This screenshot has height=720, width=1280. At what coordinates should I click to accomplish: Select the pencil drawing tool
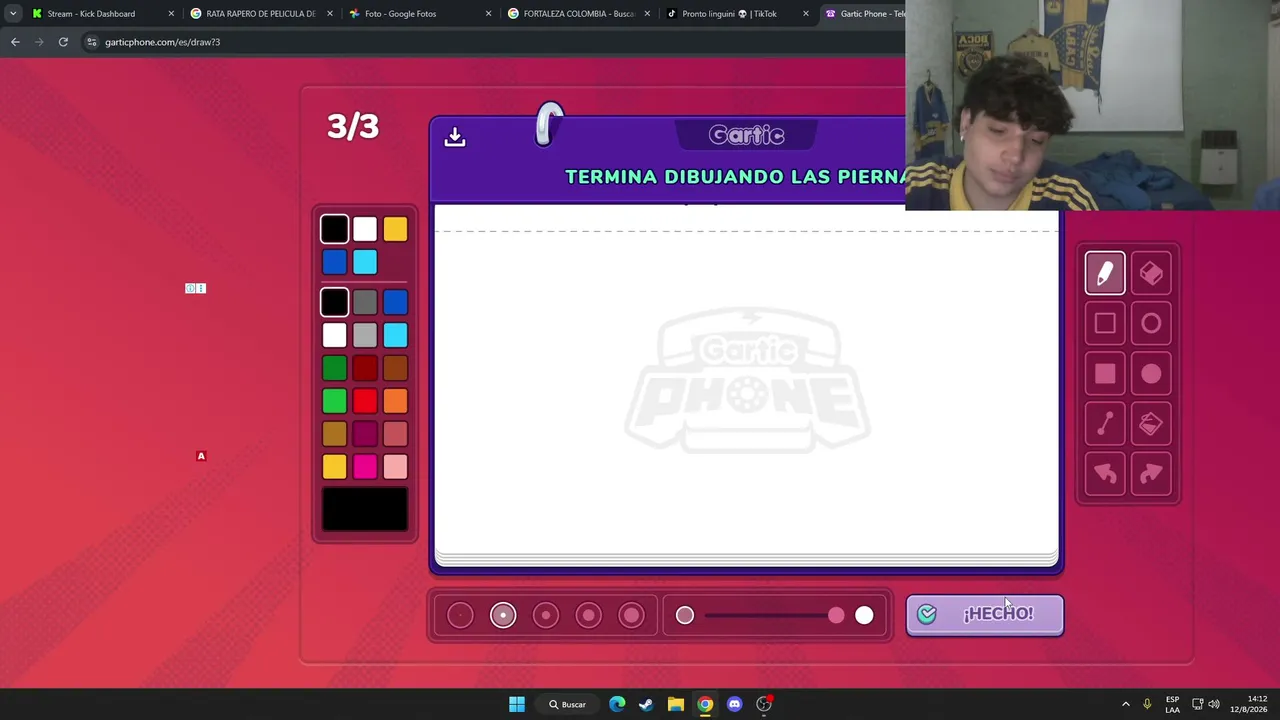coord(1105,273)
